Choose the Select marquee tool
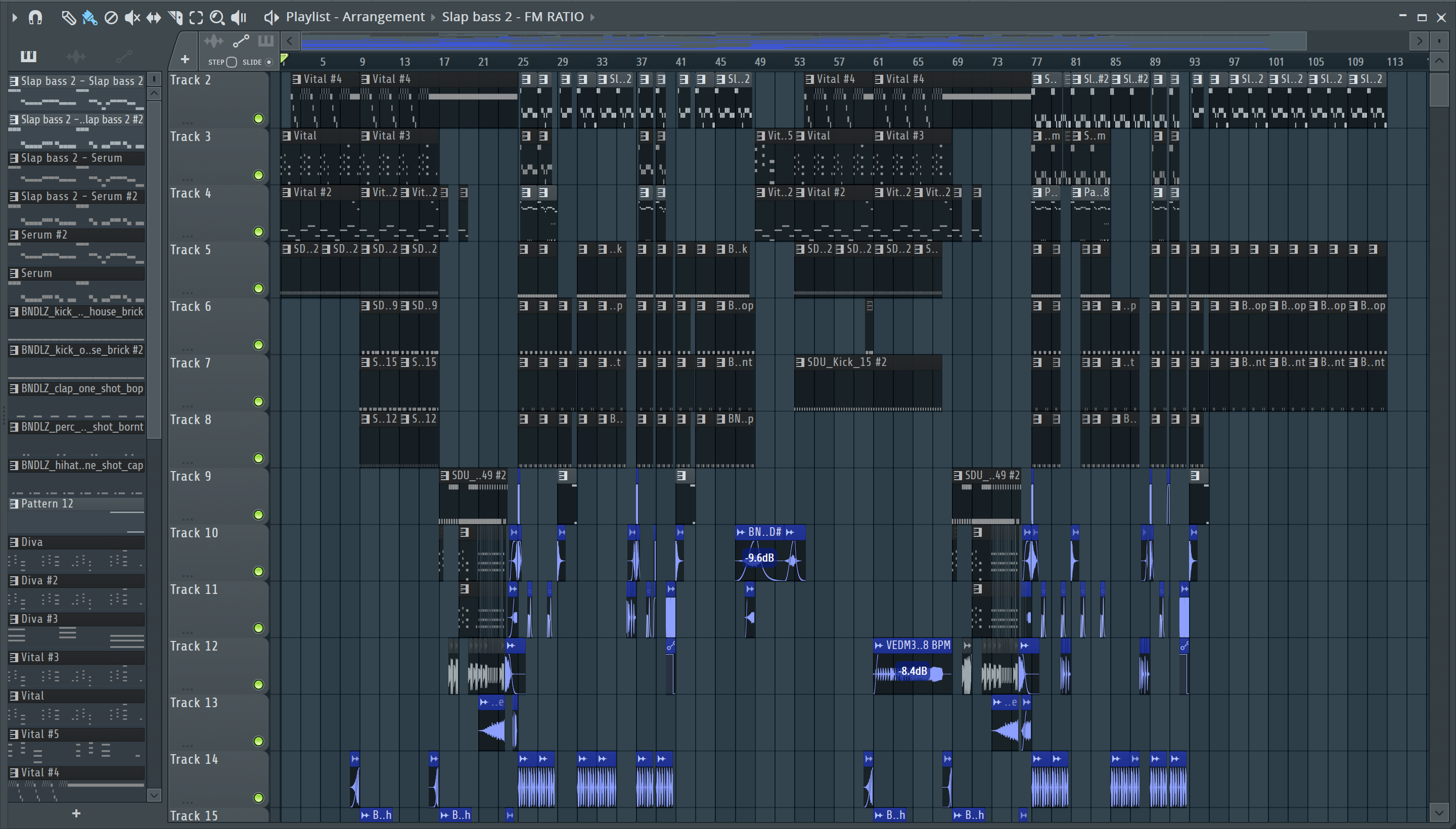The image size is (1456, 829). pyautogui.click(x=196, y=18)
